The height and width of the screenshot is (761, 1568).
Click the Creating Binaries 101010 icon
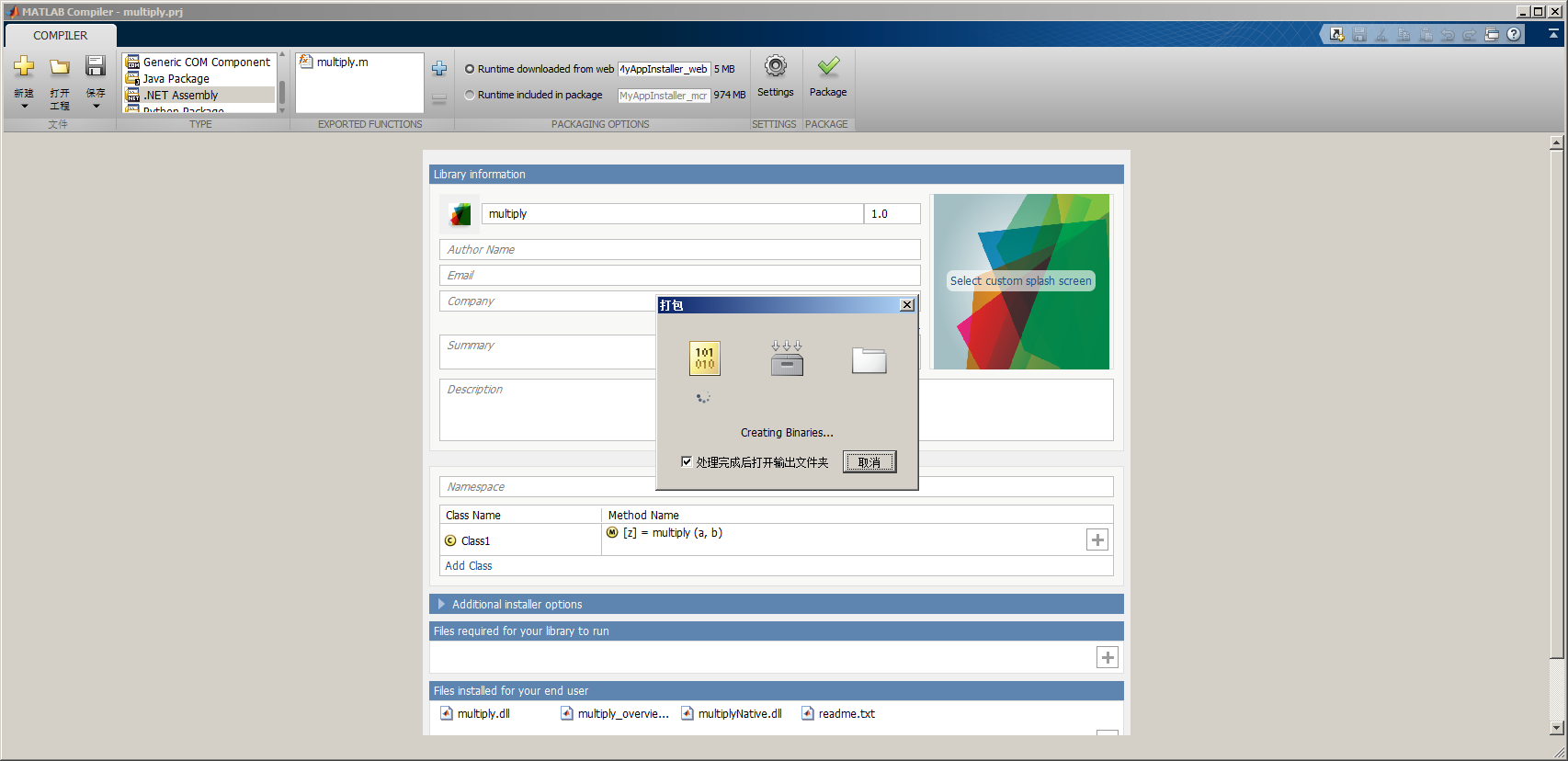tap(705, 358)
